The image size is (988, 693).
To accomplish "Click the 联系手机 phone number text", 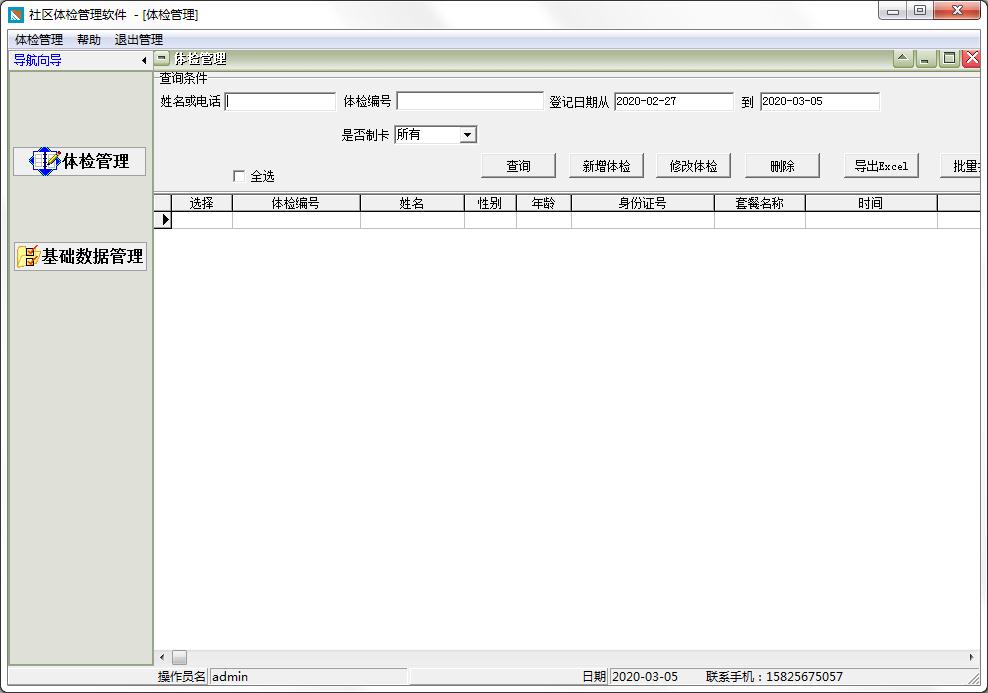I will [774, 677].
